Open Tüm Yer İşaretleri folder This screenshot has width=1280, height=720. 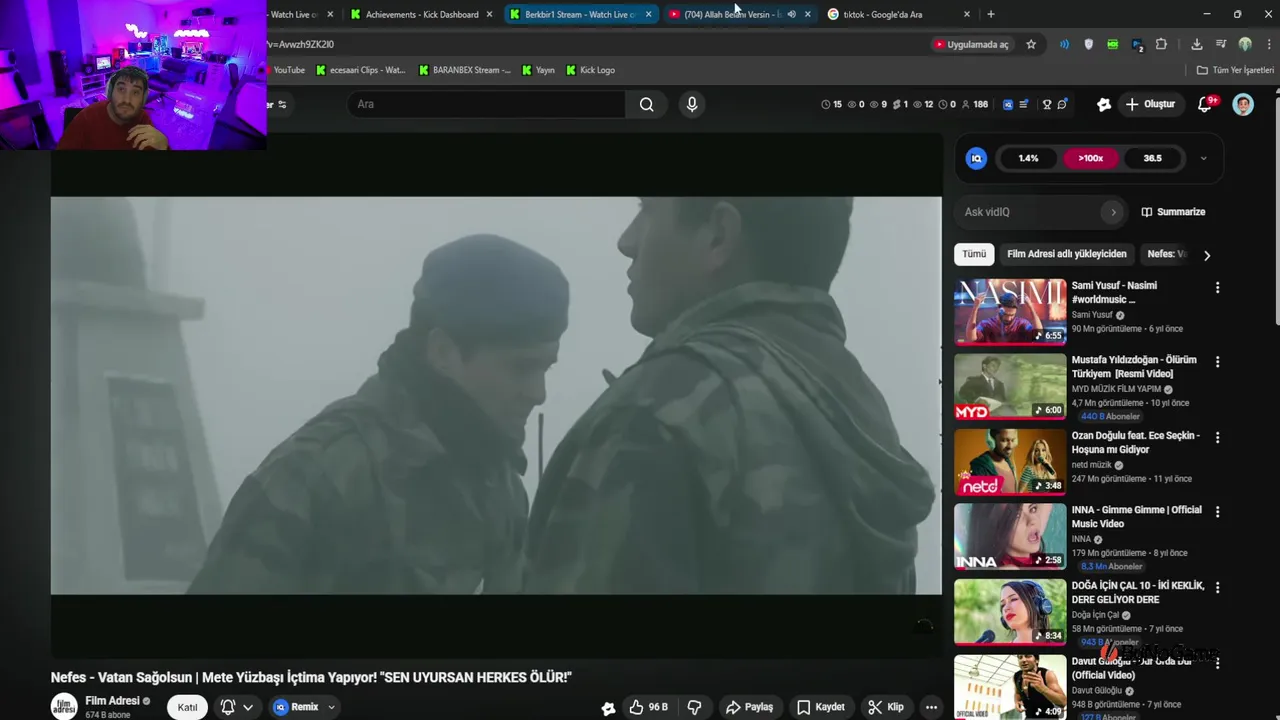(1236, 70)
